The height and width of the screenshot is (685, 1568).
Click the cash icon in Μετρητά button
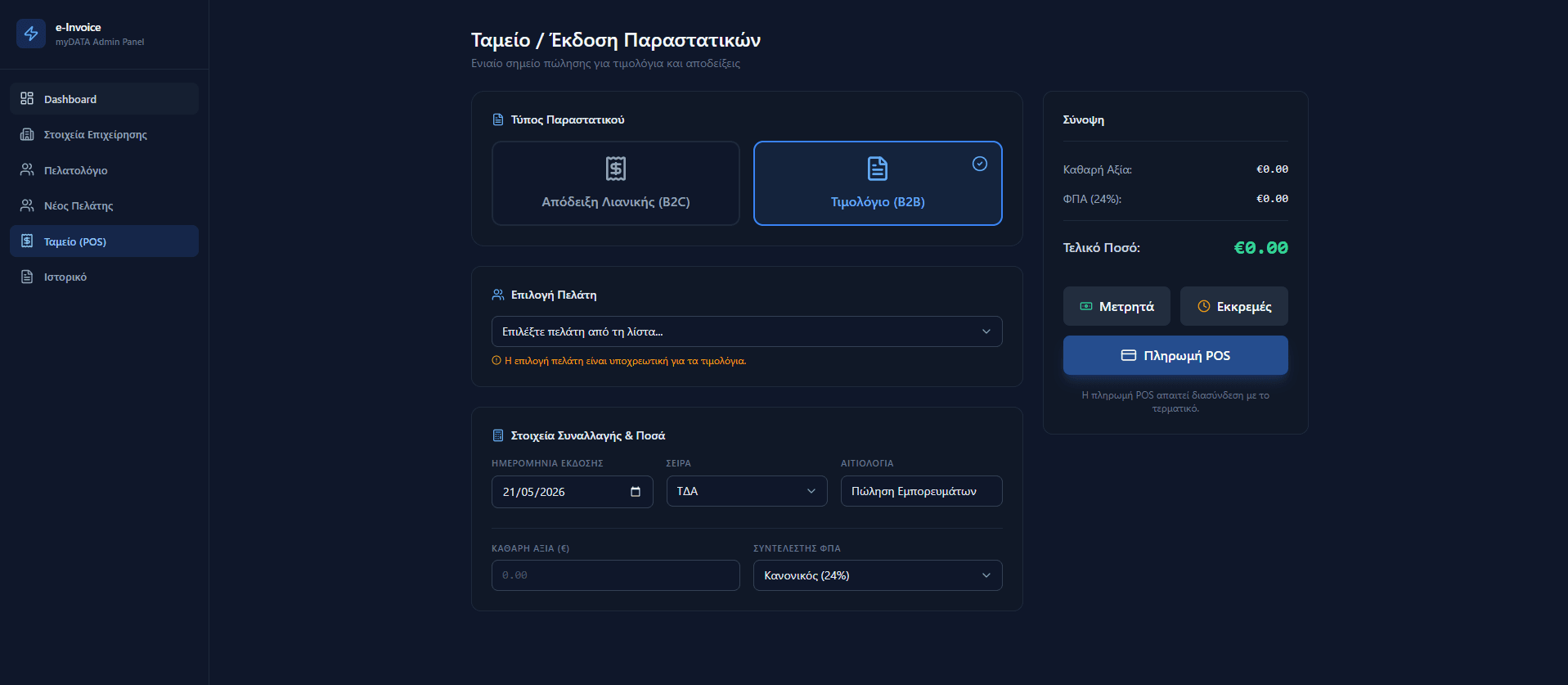pyautogui.click(x=1086, y=306)
